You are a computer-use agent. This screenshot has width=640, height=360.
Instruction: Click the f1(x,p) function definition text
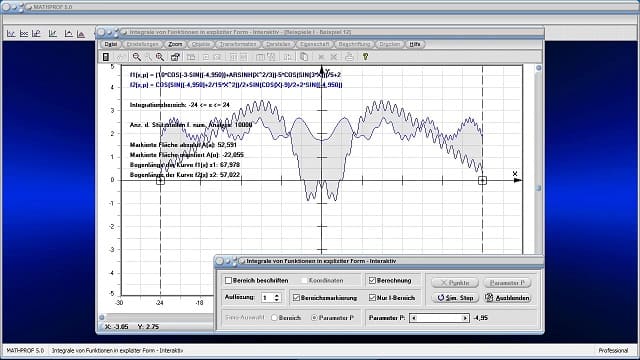(235, 75)
